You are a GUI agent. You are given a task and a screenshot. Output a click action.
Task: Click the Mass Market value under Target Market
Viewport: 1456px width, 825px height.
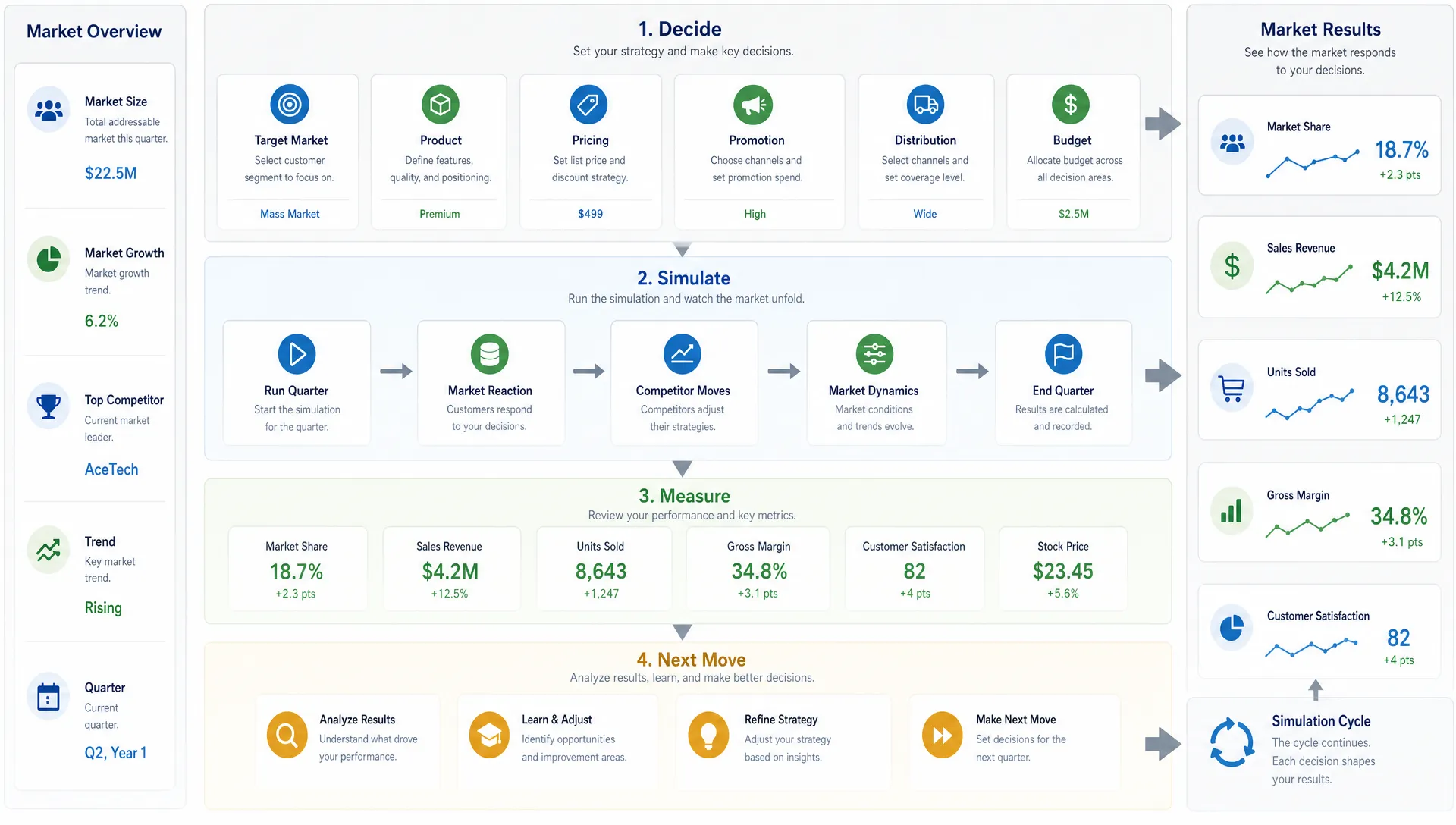click(x=290, y=215)
